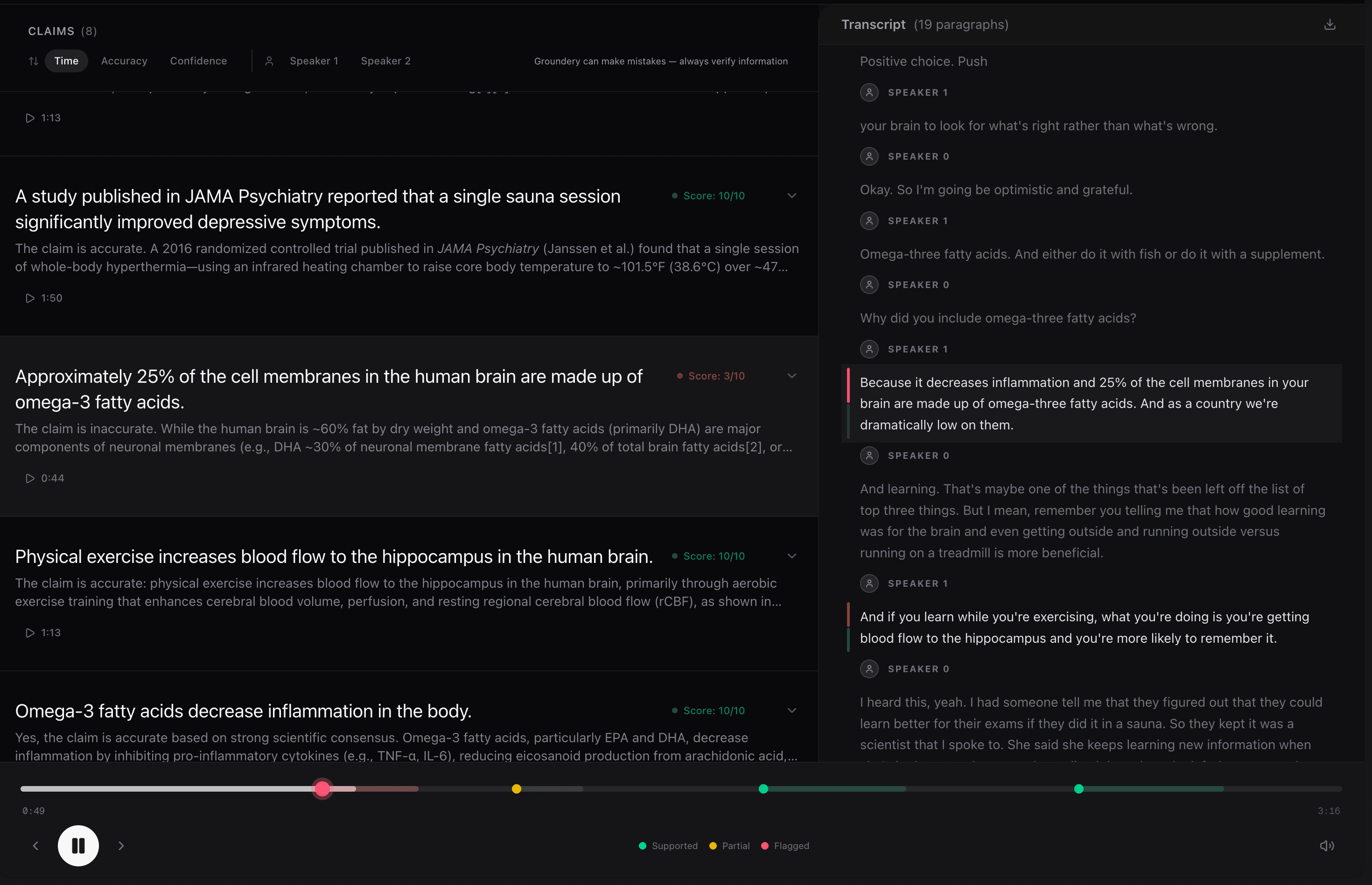Expand the hippocampus blood flow claim

pos(792,556)
